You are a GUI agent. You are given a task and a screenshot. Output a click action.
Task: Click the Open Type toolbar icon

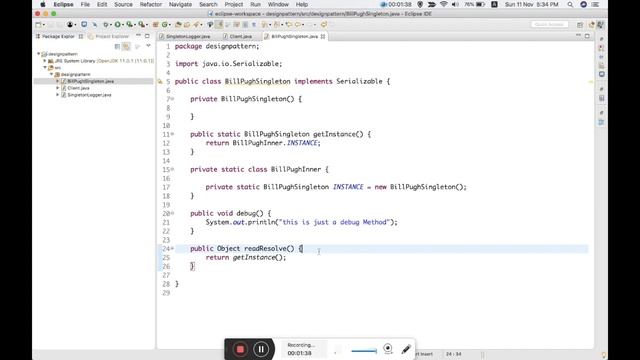click(x=178, y=24)
